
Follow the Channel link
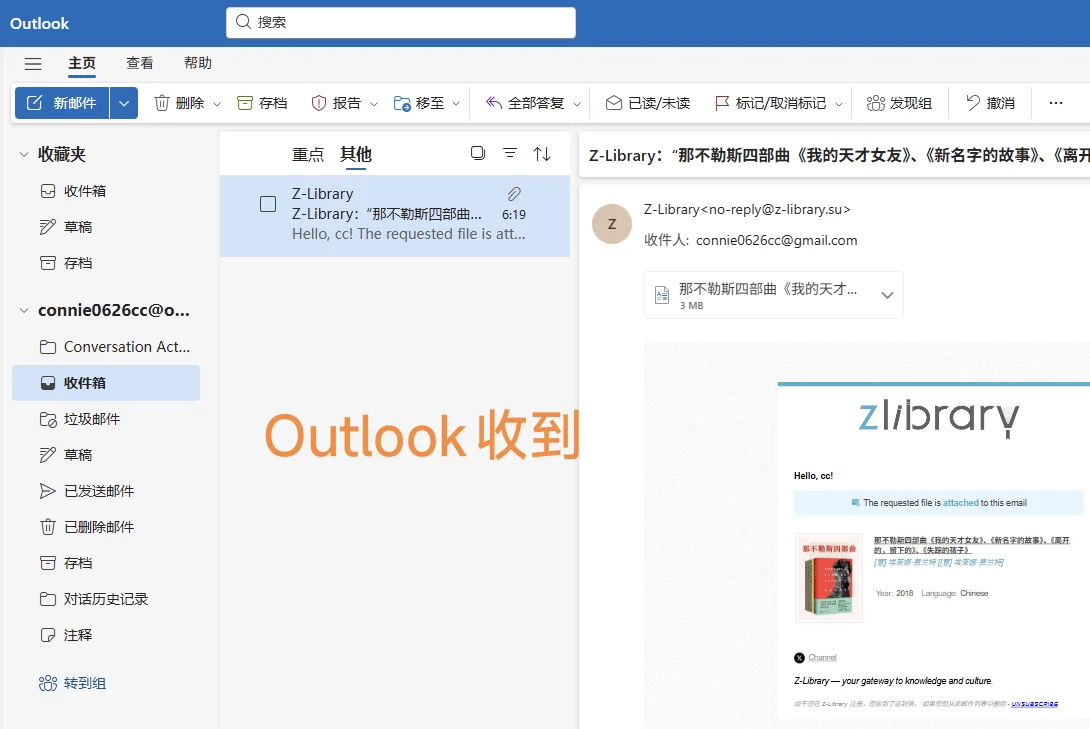point(822,657)
